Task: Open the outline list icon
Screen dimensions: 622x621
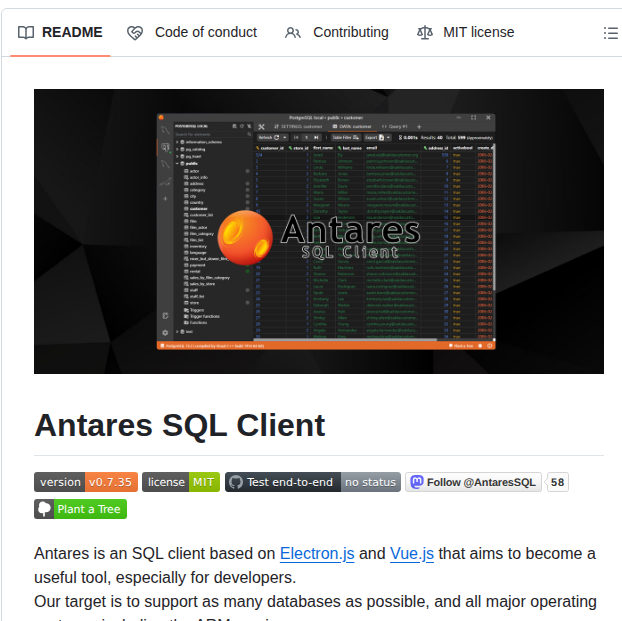Action: (x=610, y=33)
